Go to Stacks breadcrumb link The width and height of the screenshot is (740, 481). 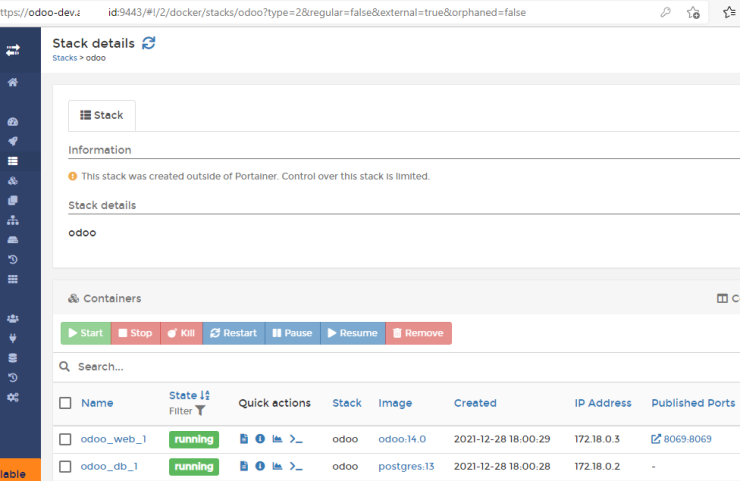coord(65,58)
